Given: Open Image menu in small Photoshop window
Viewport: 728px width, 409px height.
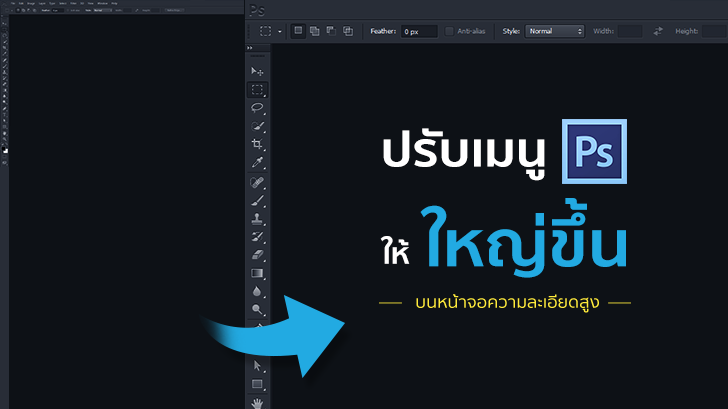Looking at the screenshot, I should [31, 3].
